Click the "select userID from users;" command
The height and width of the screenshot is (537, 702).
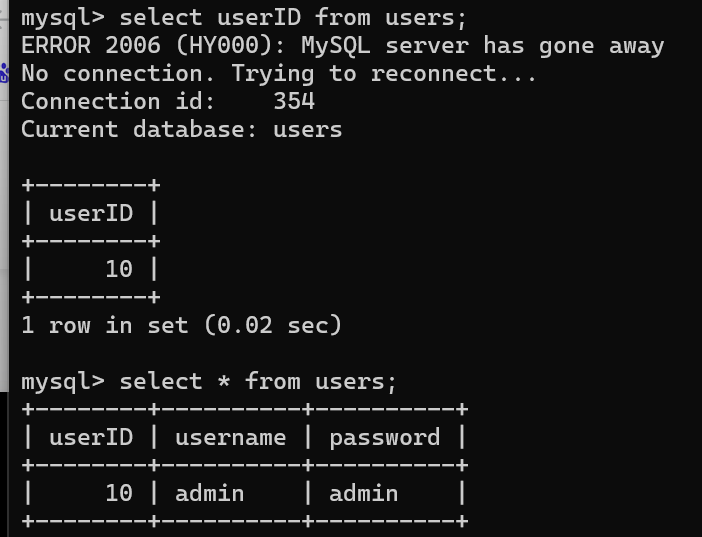click(293, 18)
